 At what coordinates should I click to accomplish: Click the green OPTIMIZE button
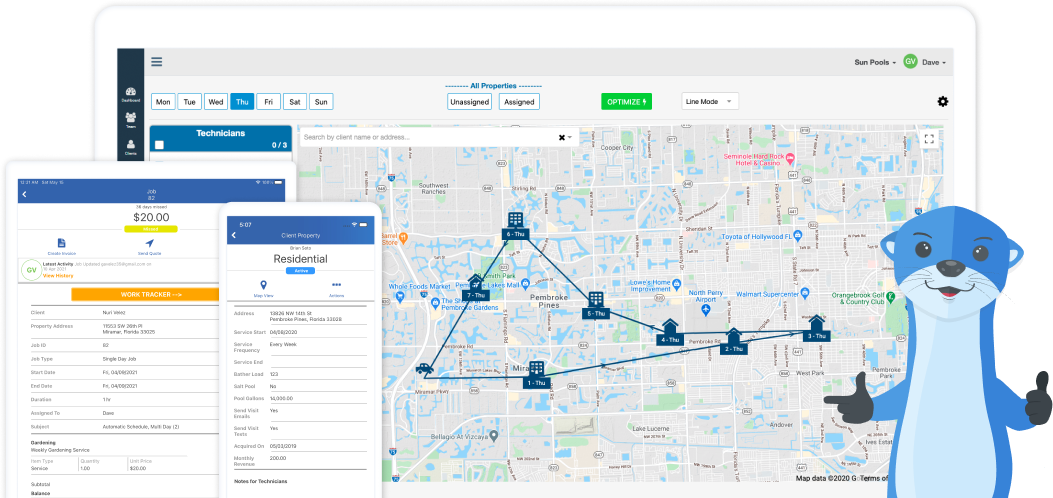click(x=626, y=101)
